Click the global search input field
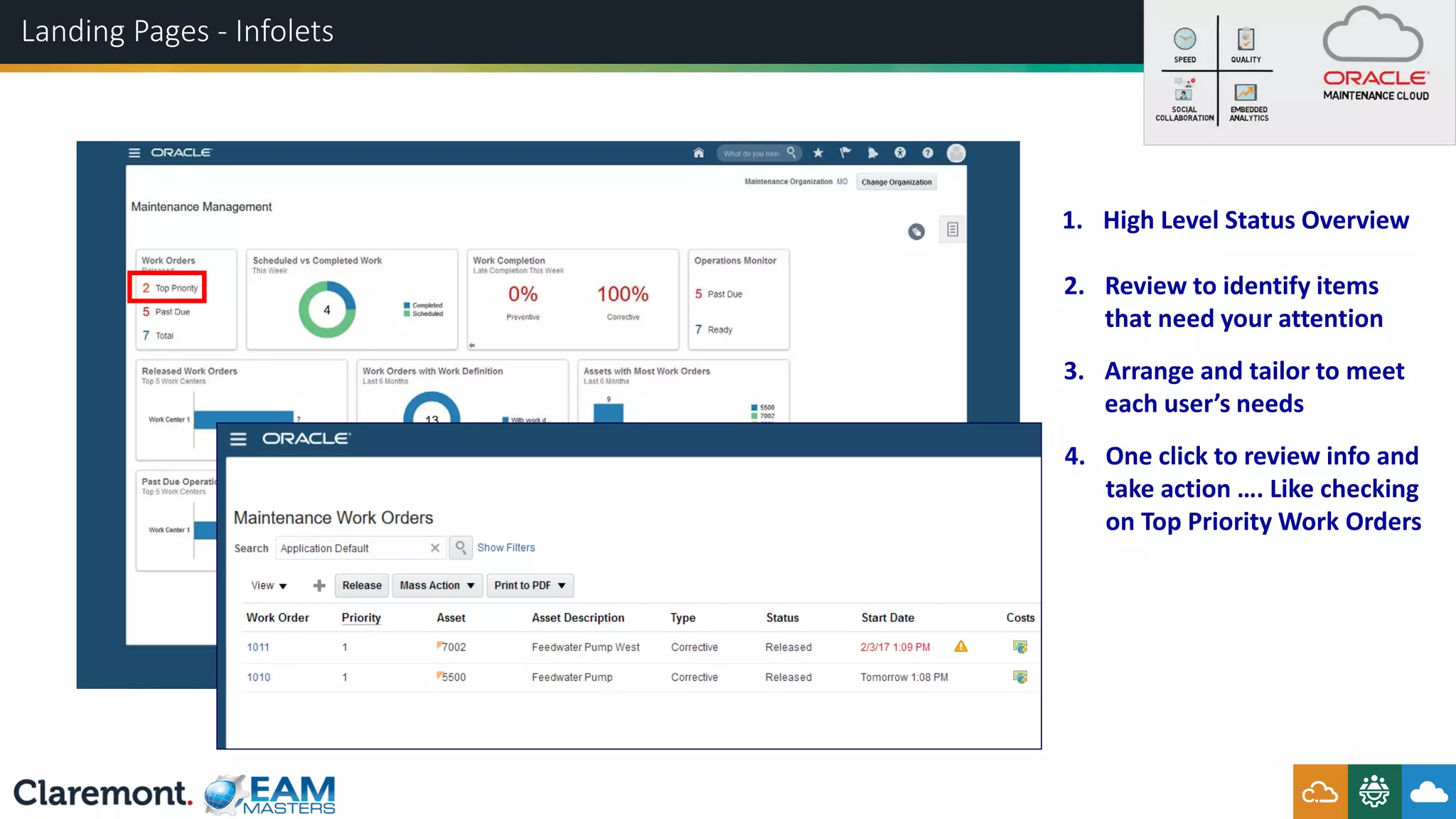 pyautogui.click(x=751, y=154)
